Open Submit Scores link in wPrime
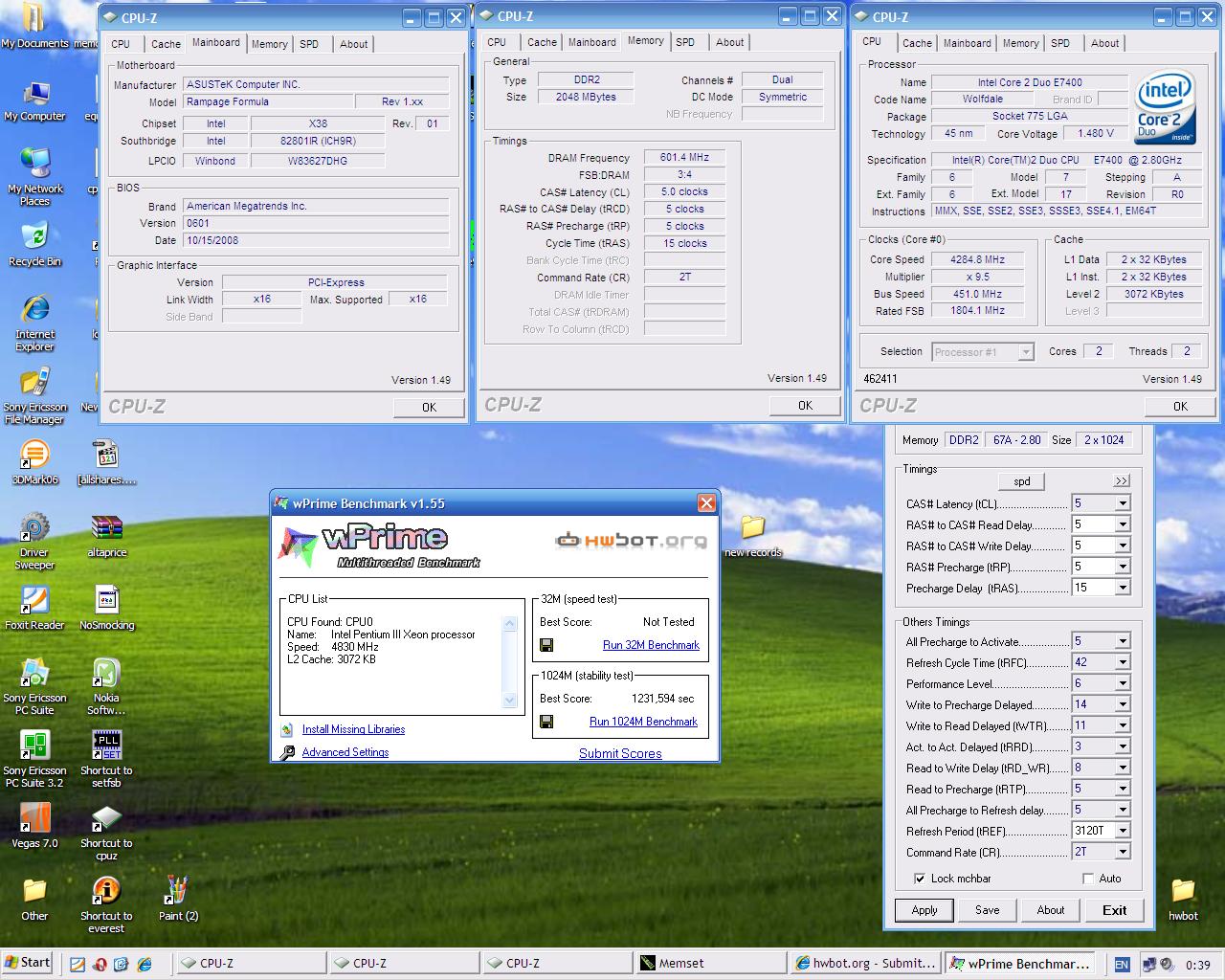The image size is (1225, 980). pos(620,753)
